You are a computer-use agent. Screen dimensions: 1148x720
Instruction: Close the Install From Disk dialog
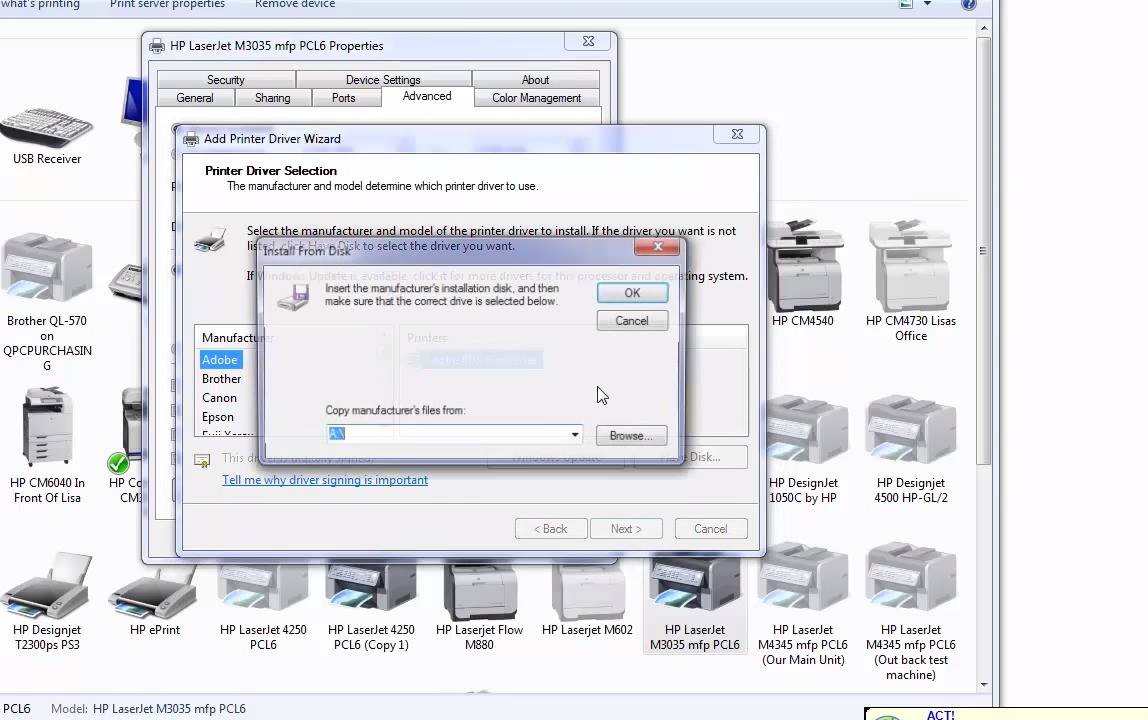[x=657, y=247]
